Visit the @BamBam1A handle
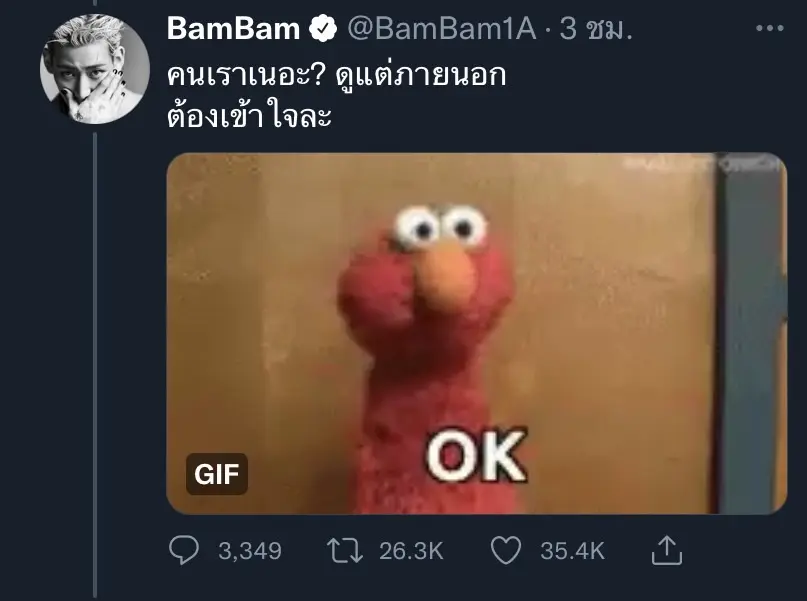807x601 pixels. (x=442, y=28)
